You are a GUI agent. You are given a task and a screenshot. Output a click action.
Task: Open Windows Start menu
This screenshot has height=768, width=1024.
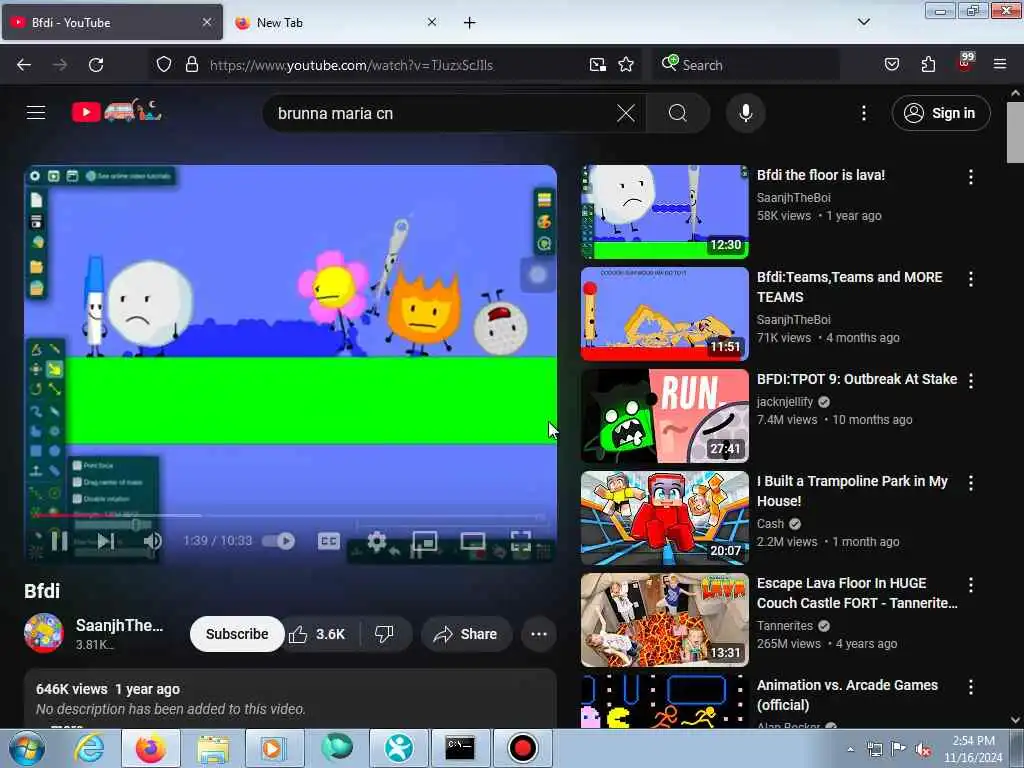coord(27,748)
